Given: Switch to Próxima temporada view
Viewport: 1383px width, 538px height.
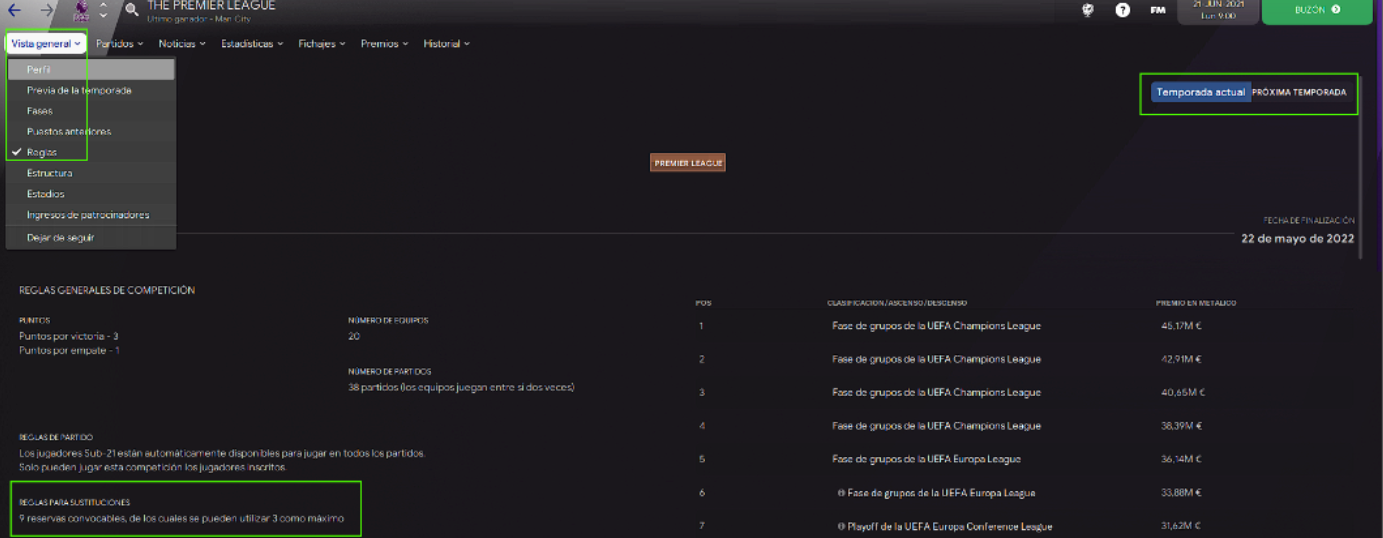Looking at the screenshot, I should [x=1299, y=92].
